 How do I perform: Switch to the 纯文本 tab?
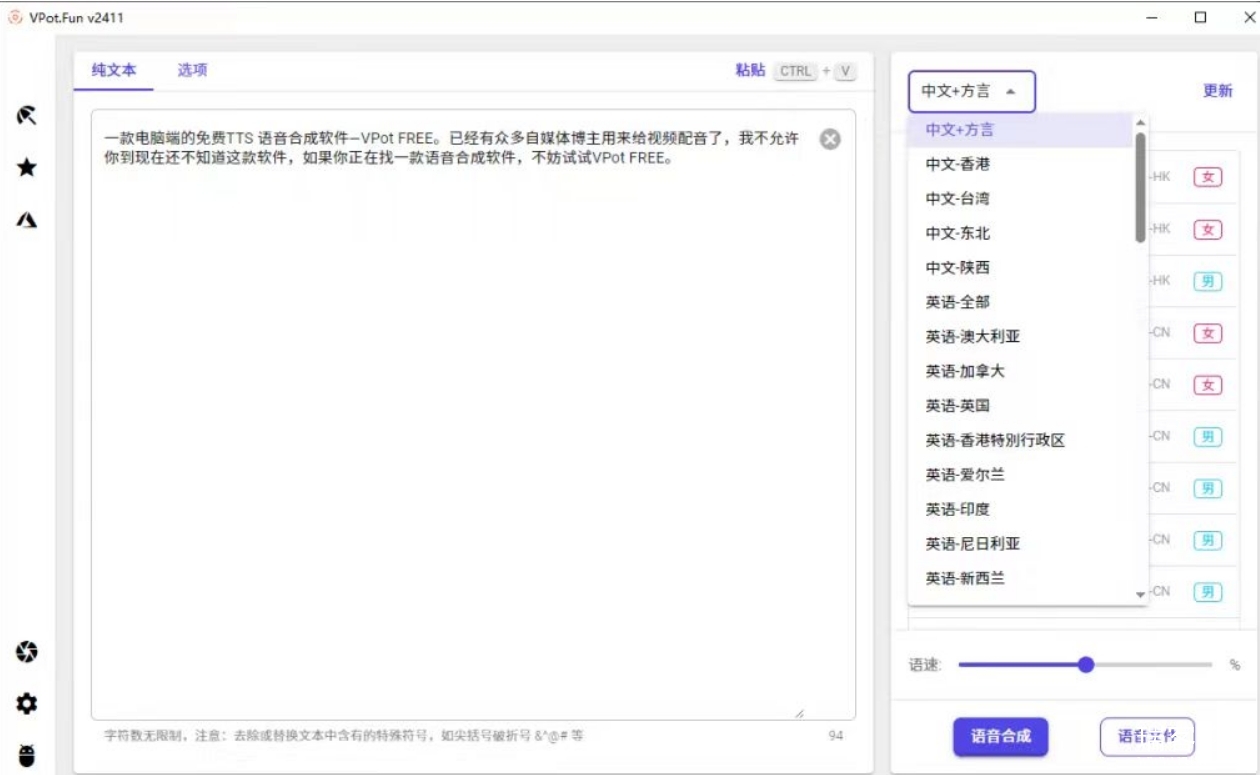pyautogui.click(x=114, y=70)
